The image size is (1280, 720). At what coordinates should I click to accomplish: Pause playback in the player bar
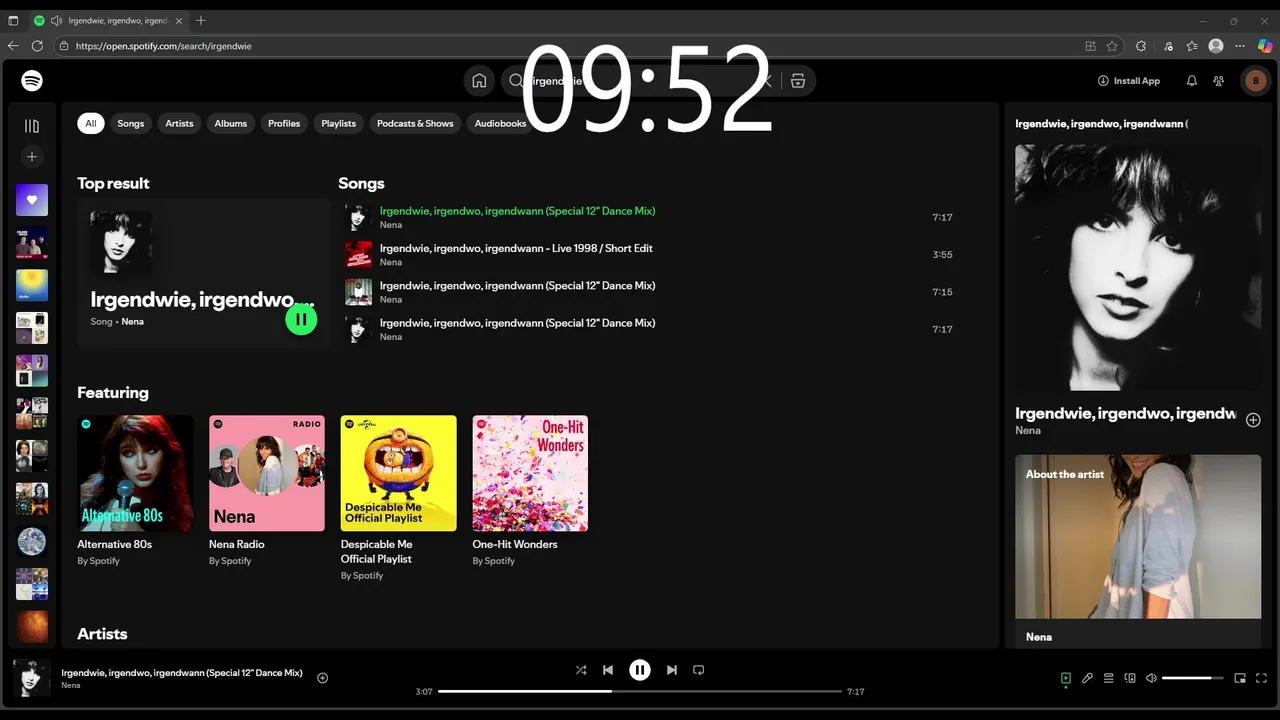point(640,670)
